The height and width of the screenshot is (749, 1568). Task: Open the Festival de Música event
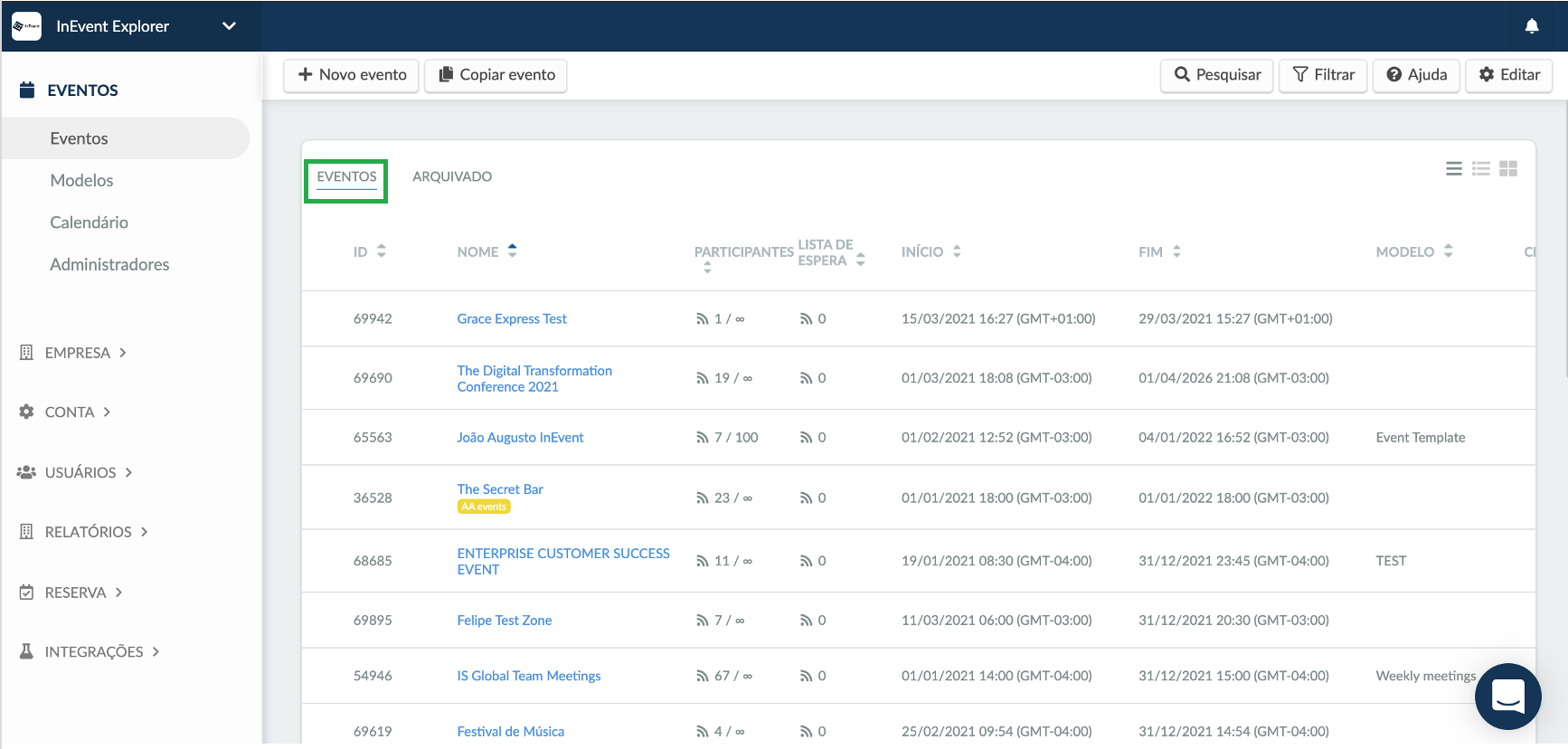coord(511,731)
